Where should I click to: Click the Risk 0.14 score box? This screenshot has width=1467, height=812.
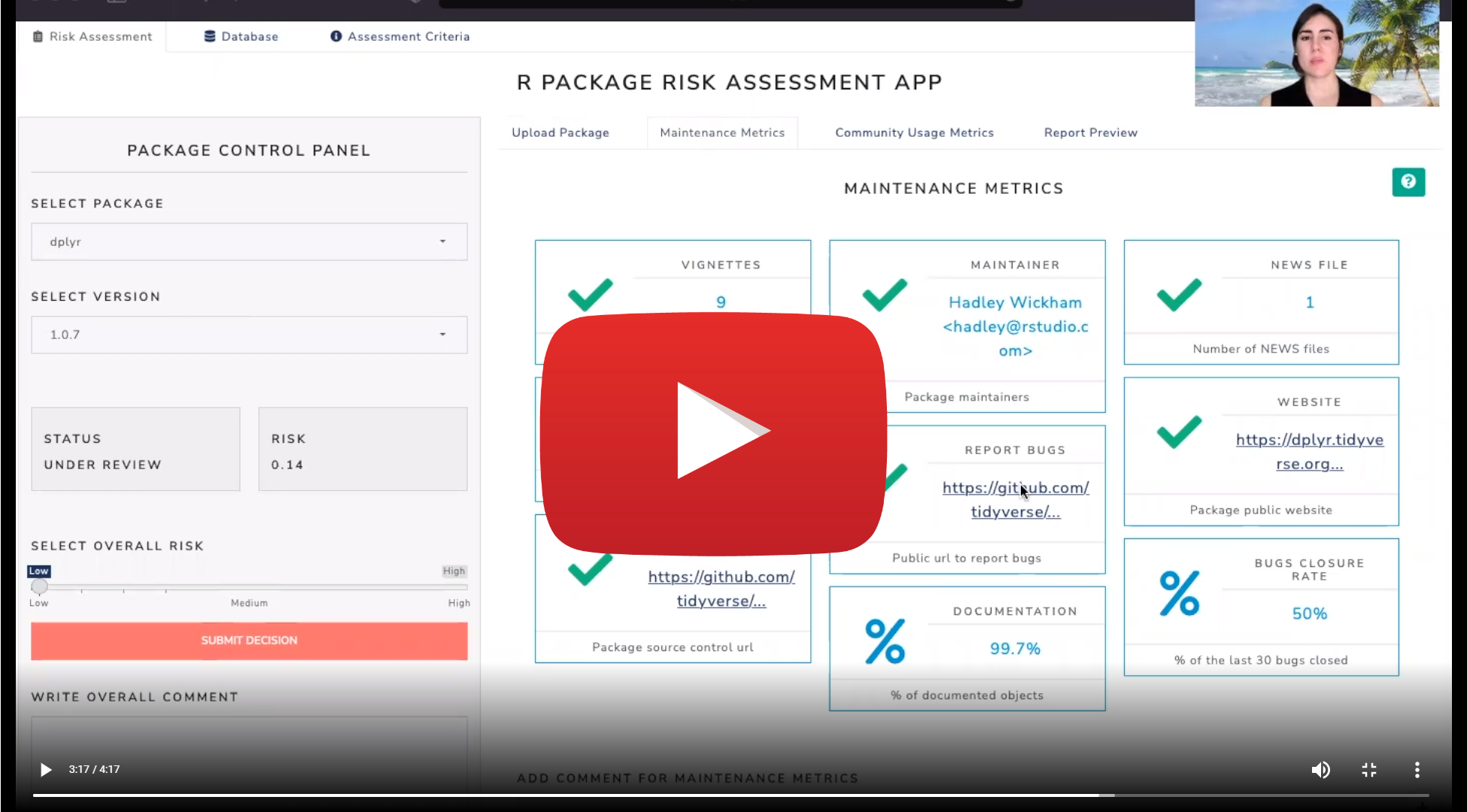click(x=363, y=450)
